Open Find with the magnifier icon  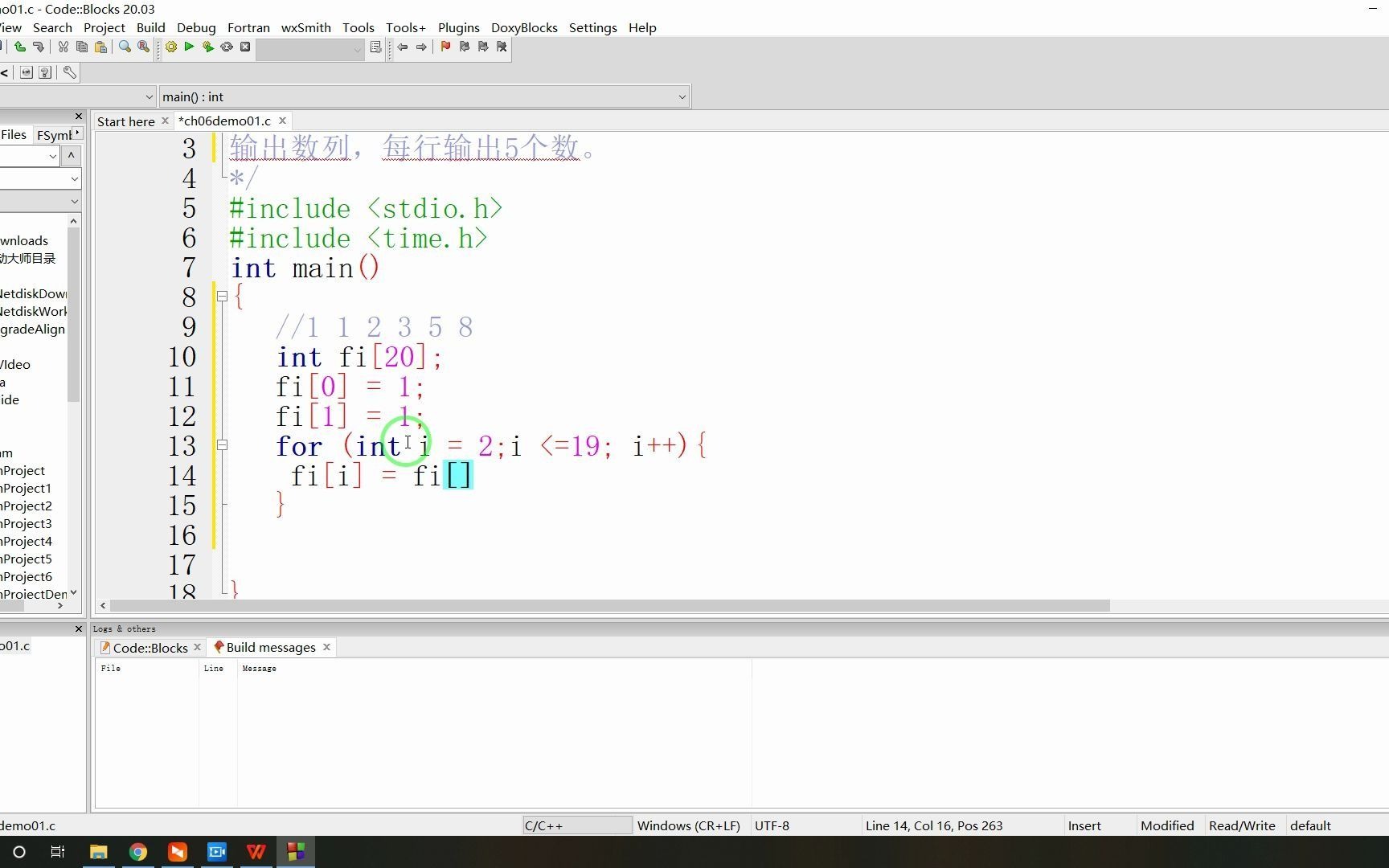pos(125,47)
